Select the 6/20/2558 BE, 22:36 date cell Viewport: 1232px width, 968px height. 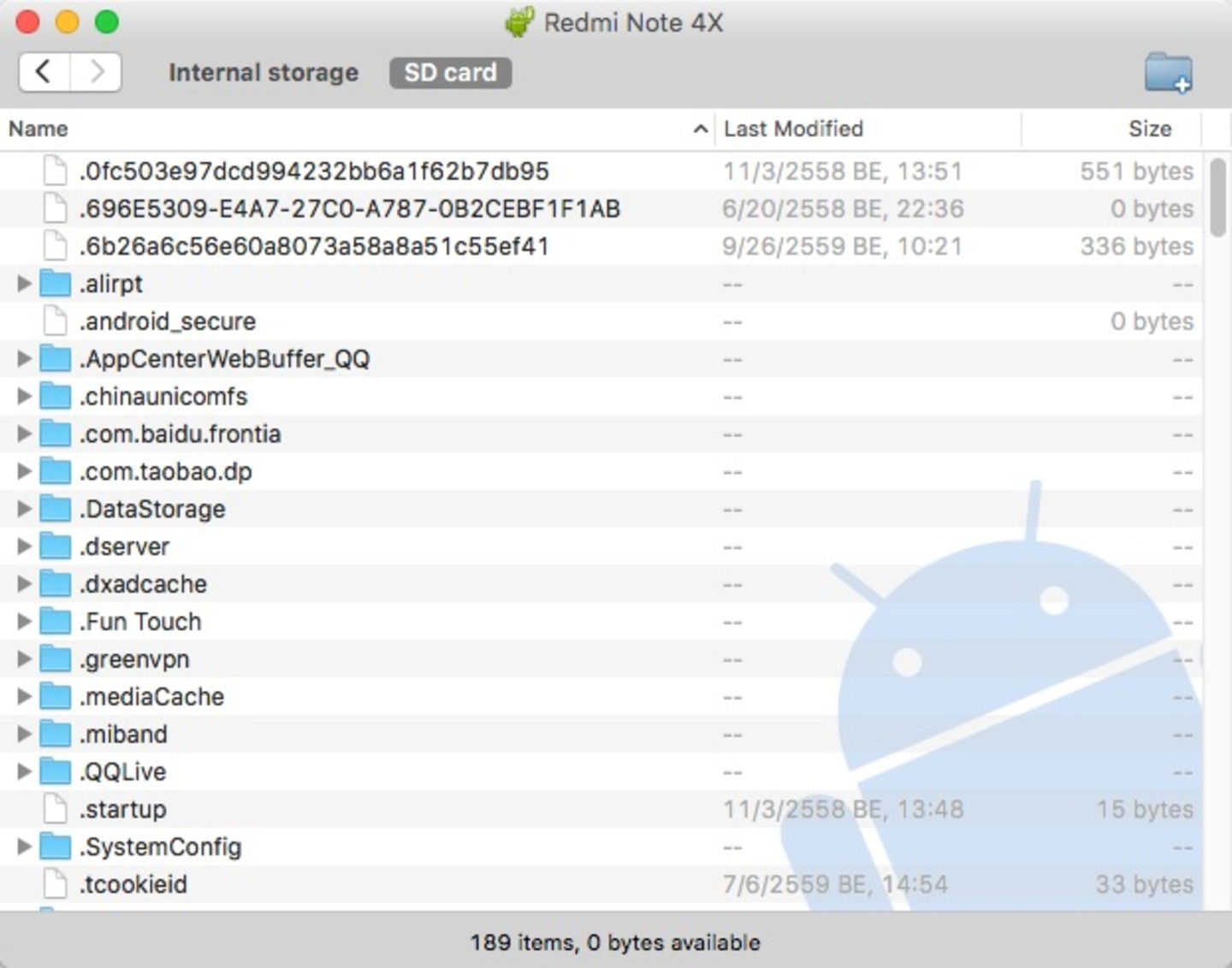click(843, 209)
